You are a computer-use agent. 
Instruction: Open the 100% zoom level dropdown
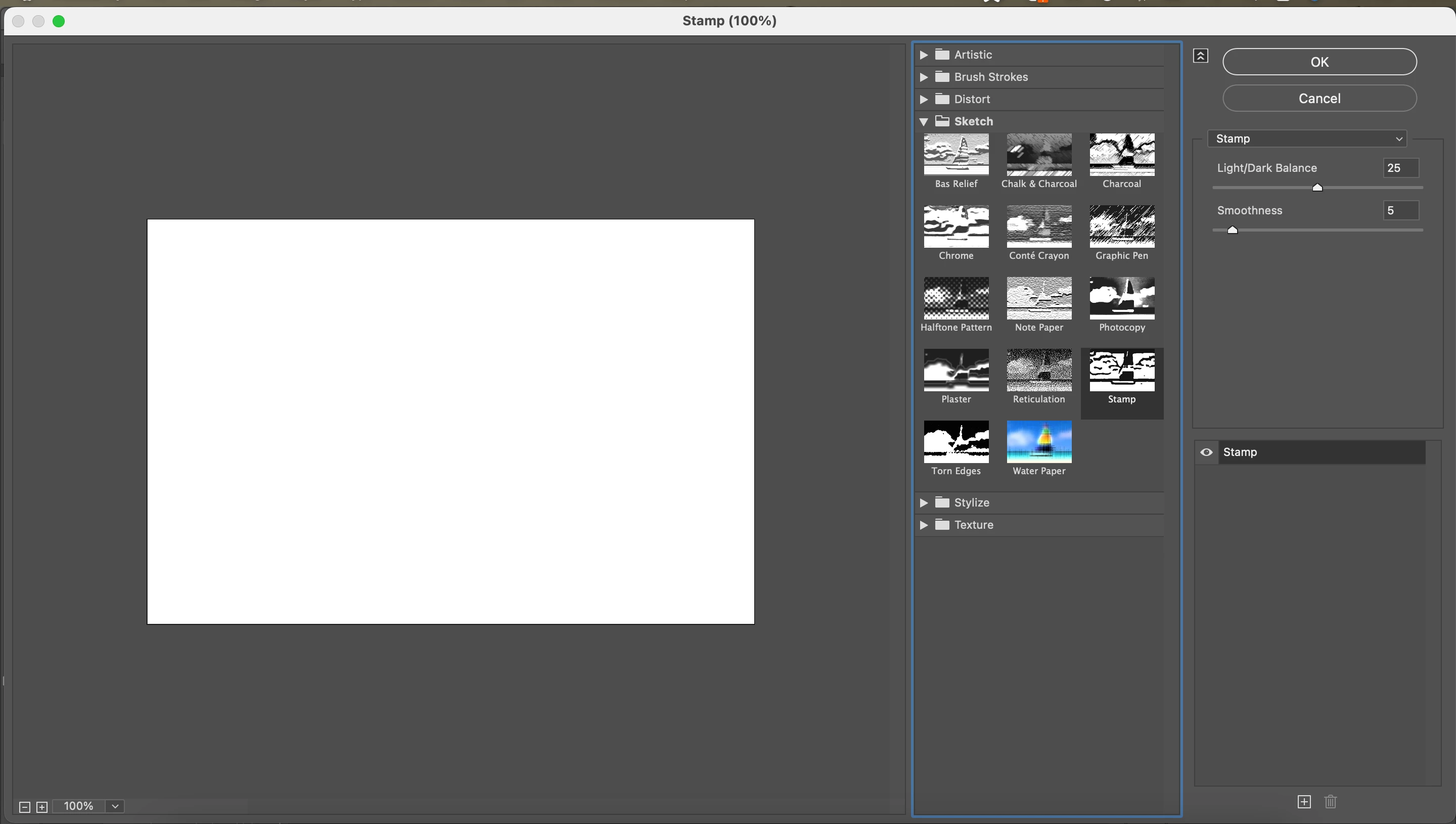(x=115, y=806)
